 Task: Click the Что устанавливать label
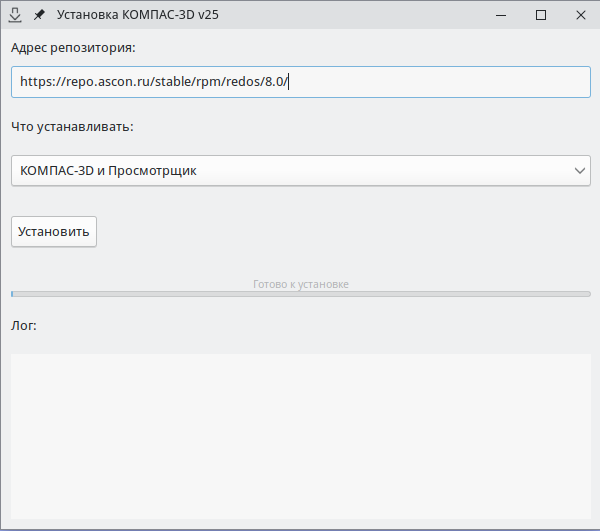72,127
